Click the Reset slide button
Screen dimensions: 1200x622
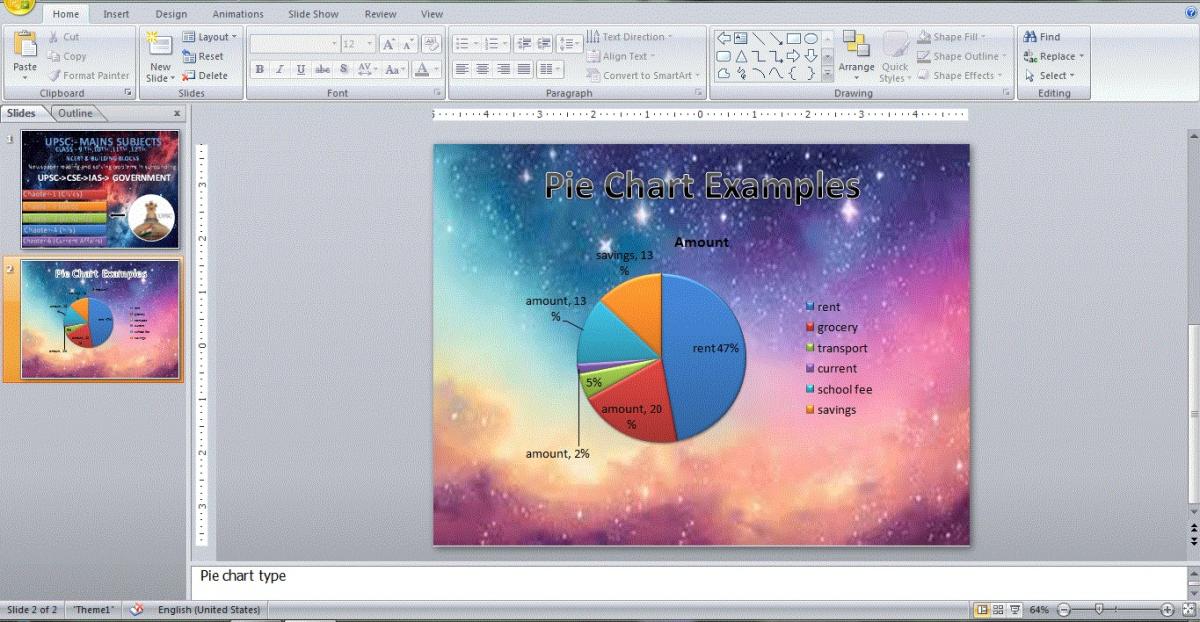(x=204, y=56)
